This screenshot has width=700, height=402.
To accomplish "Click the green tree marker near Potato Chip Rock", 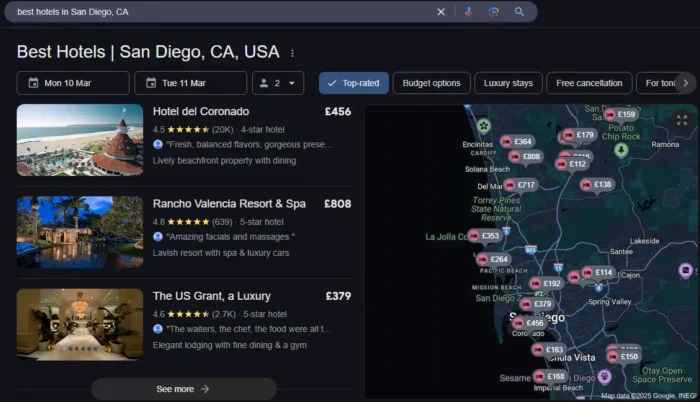I will click(621, 151).
